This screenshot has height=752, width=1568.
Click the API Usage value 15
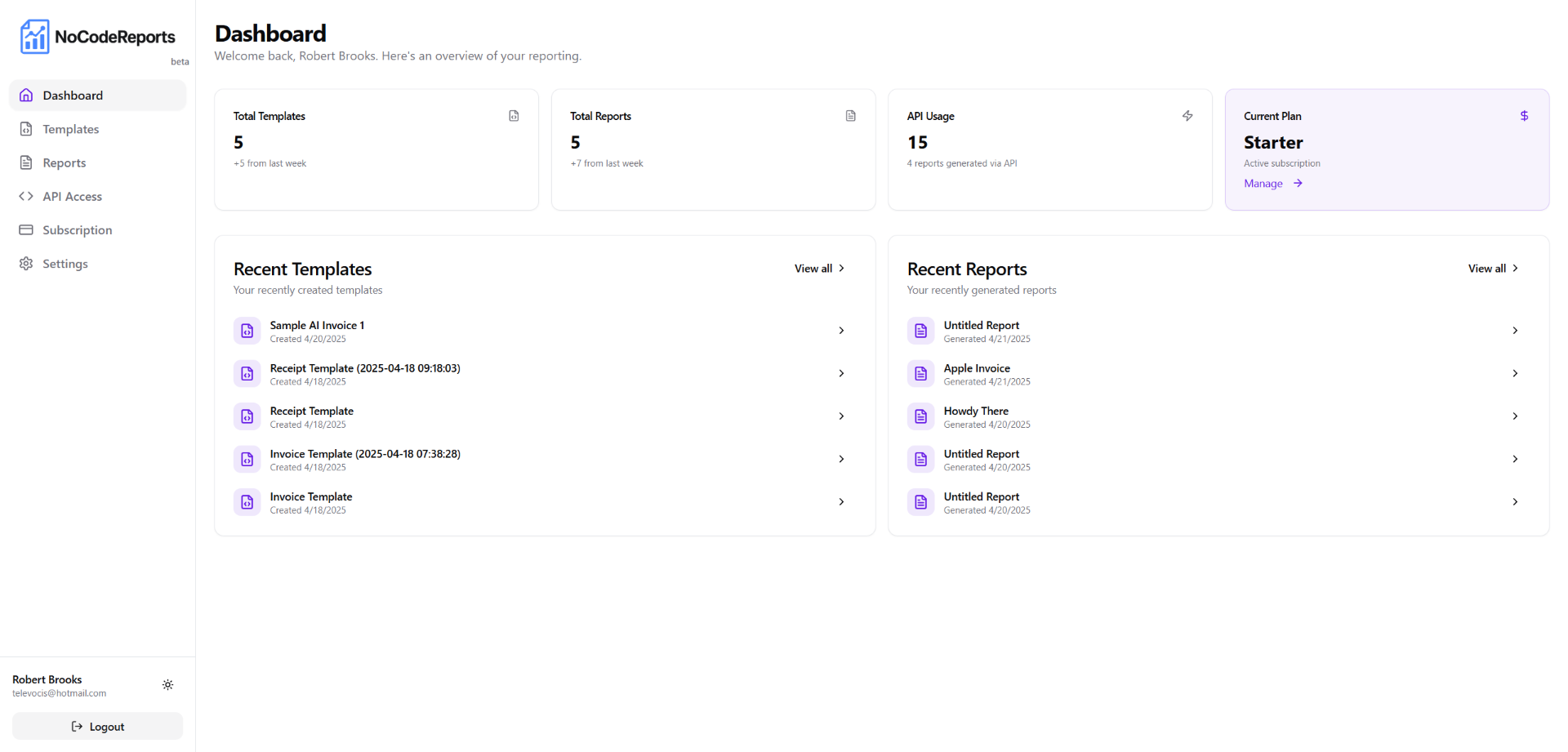click(918, 142)
